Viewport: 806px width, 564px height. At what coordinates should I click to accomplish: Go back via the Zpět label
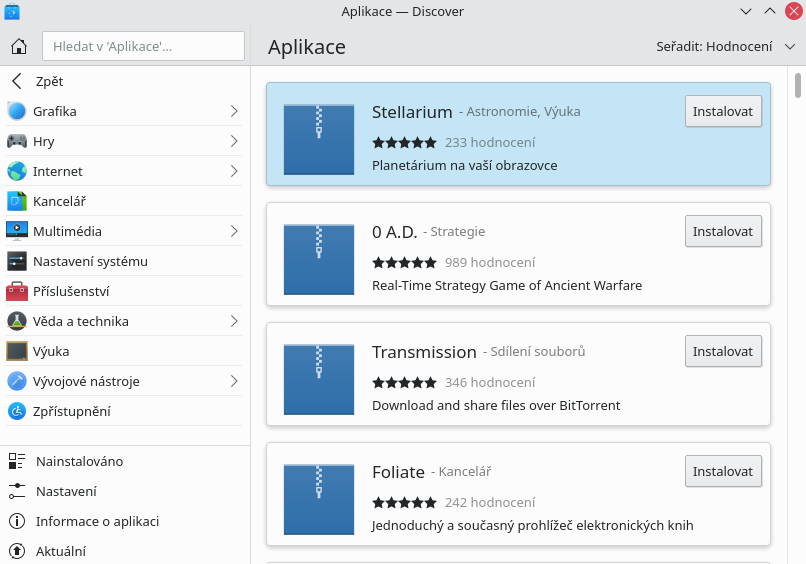(x=49, y=81)
